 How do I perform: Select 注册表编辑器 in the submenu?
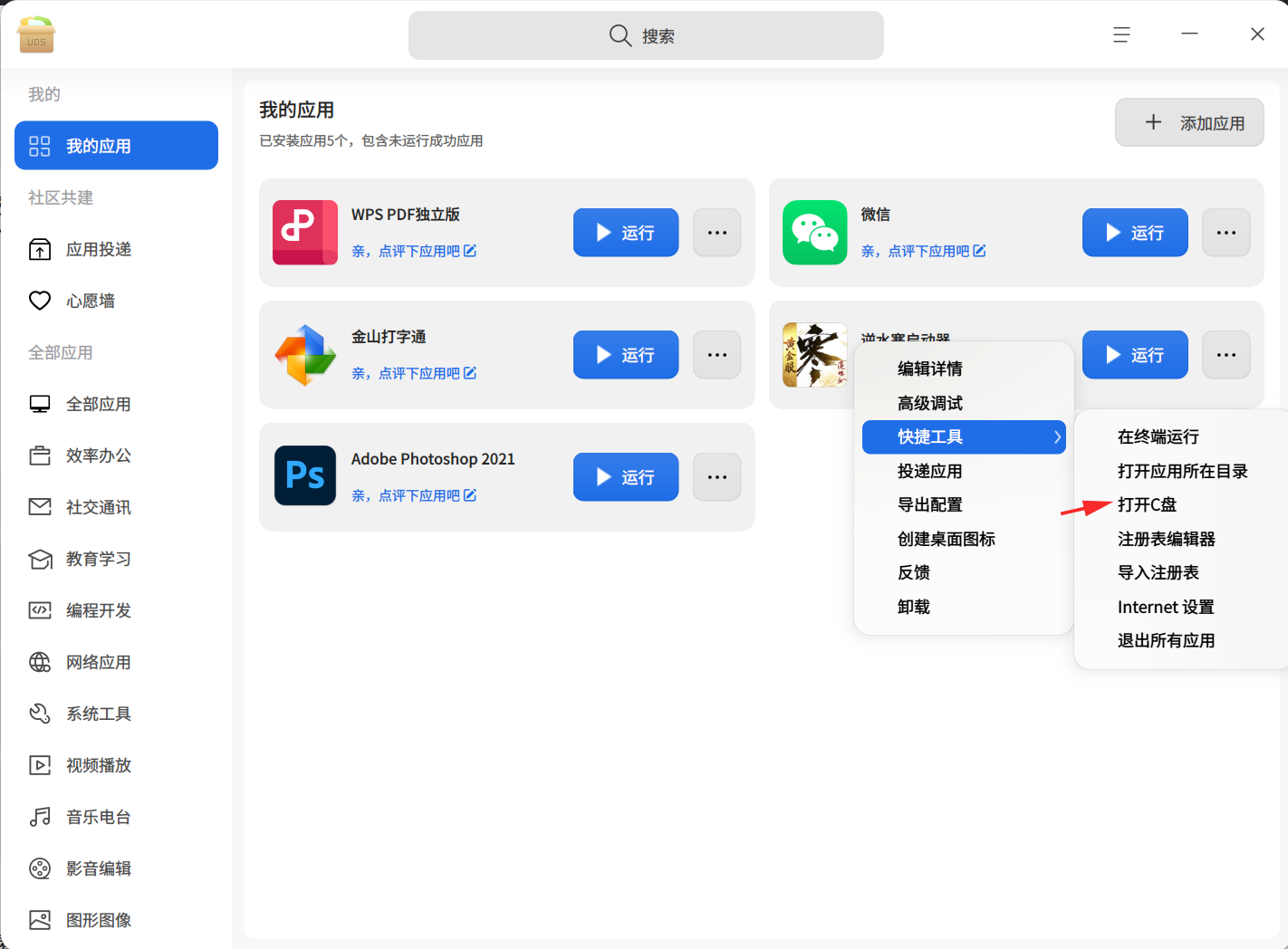pos(1167,539)
